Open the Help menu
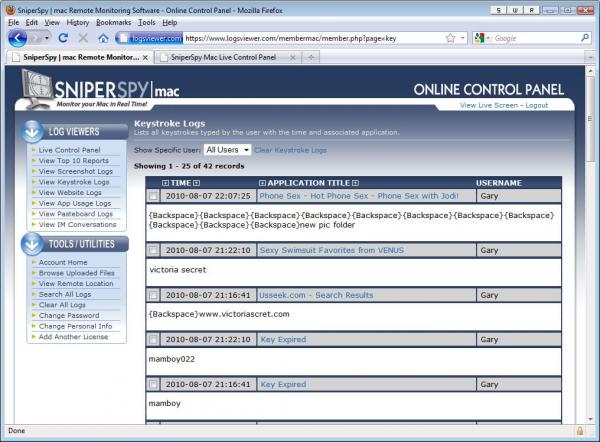 pyautogui.click(x=170, y=23)
